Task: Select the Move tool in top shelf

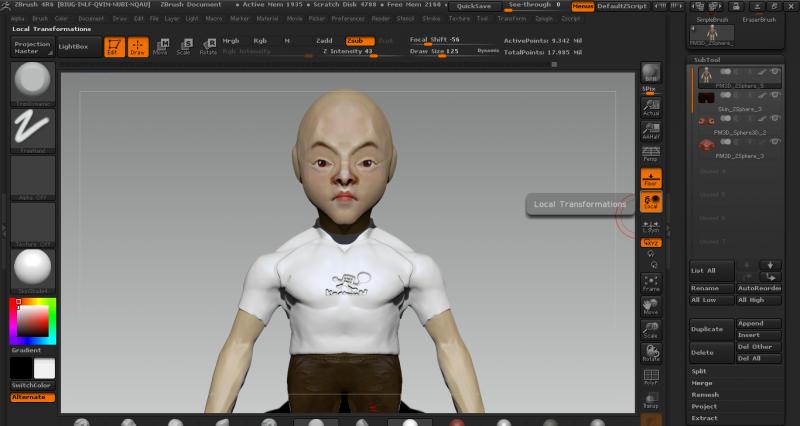Action: tap(161, 47)
